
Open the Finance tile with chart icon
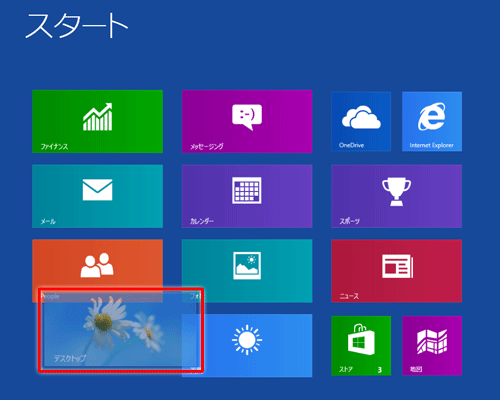tap(97, 121)
